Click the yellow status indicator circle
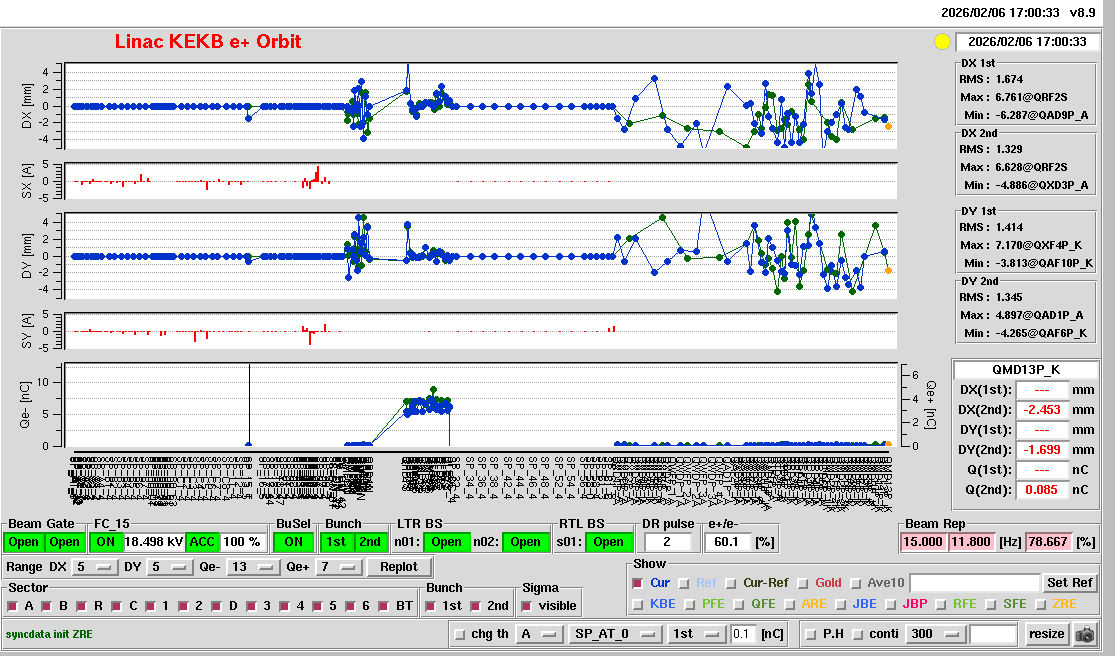Image resolution: width=1115 pixels, height=656 pixels. coord(941,42)
